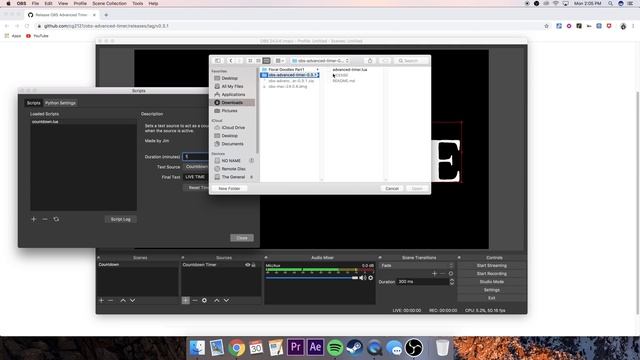Screen dimensions: 640x360
Task: Open Mic/Aux settings with the mixer gear icon
Action: coord(371,278)
